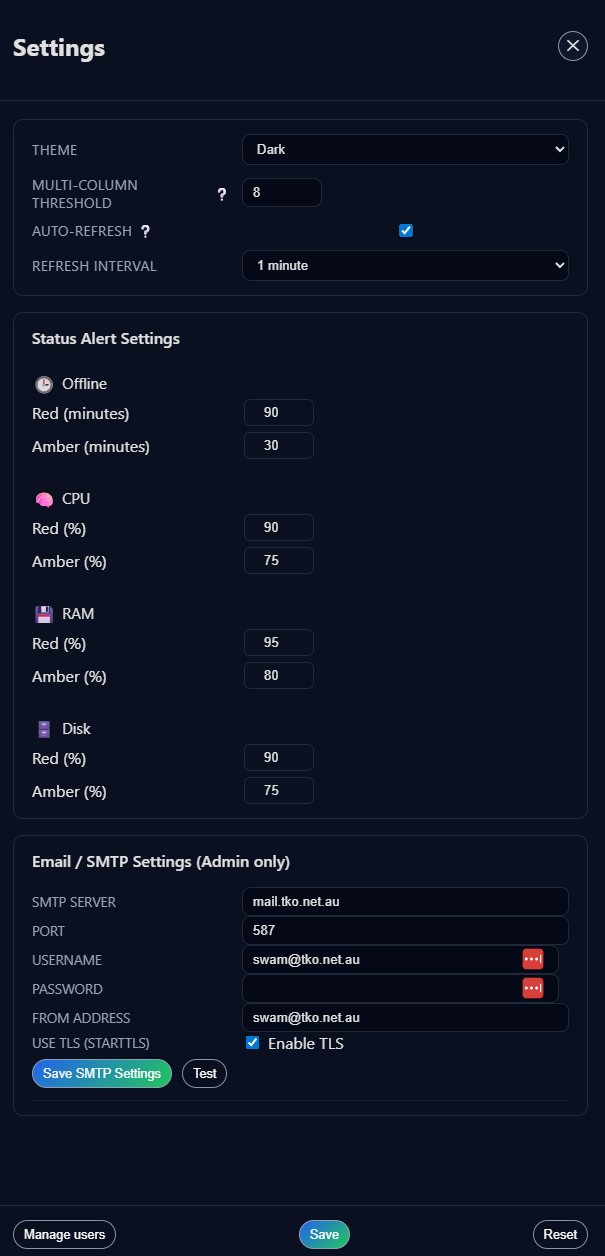Click the Save SMTP Settings button
Image resolution: width=605 pixels, height=1256 pixels.
click(x=101, y=1073)
